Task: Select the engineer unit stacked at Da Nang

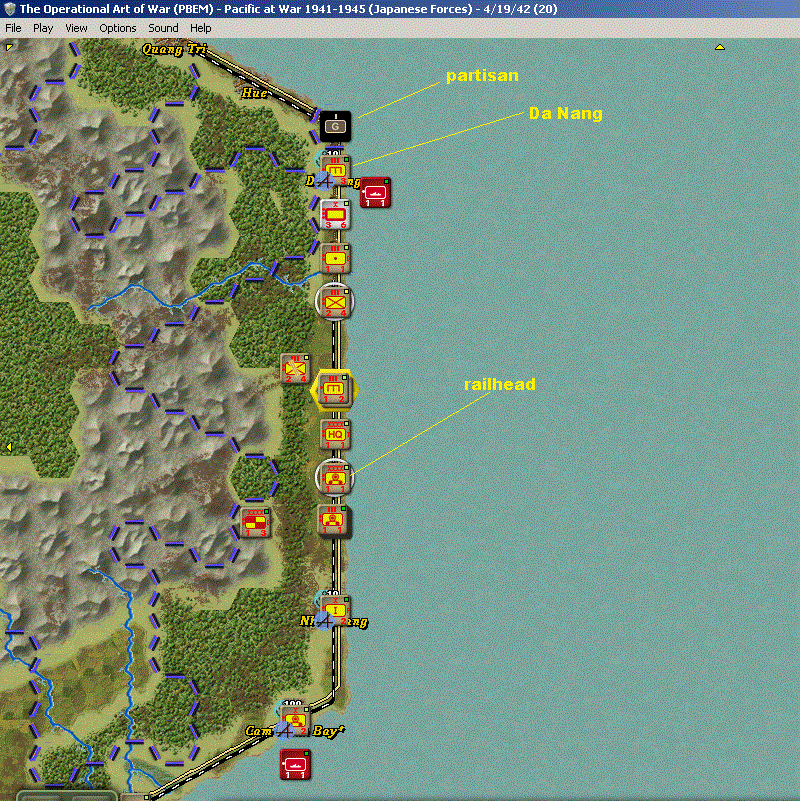Action: 336,171
